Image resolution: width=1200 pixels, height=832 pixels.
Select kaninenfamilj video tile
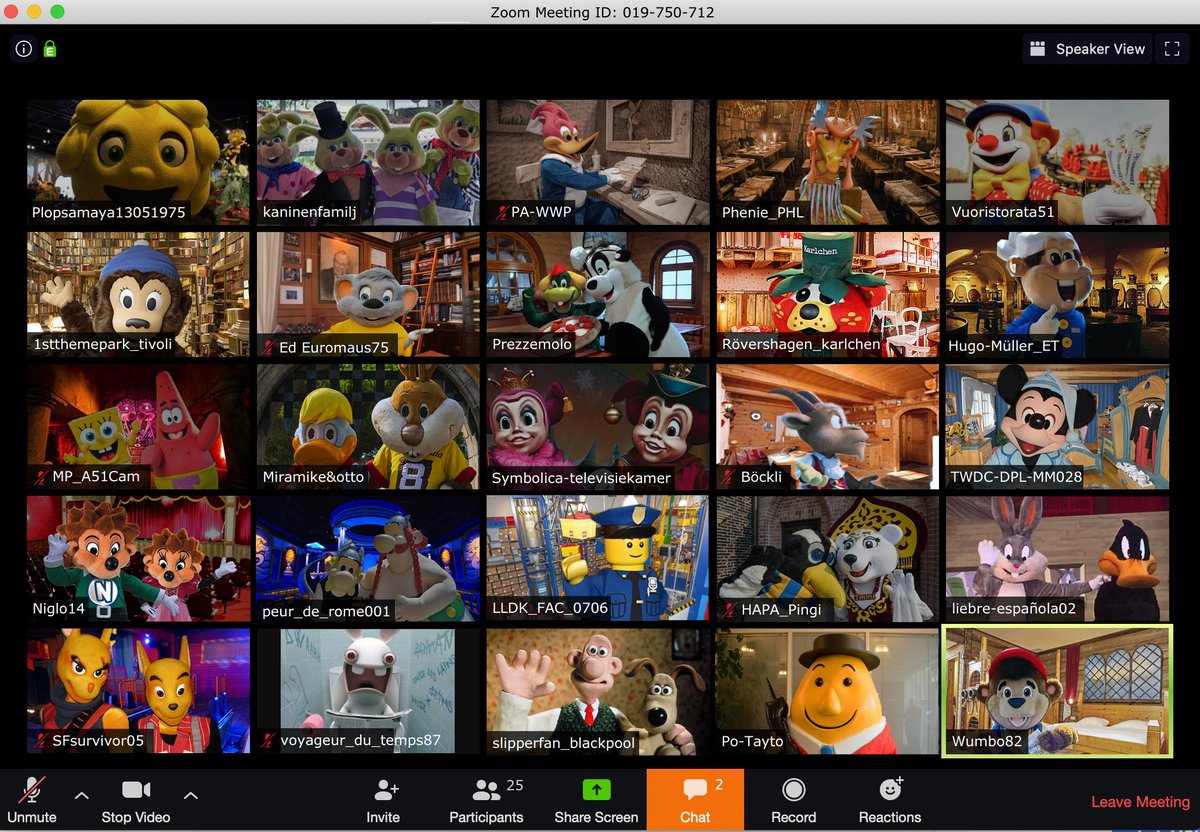(x=368, y=161)
